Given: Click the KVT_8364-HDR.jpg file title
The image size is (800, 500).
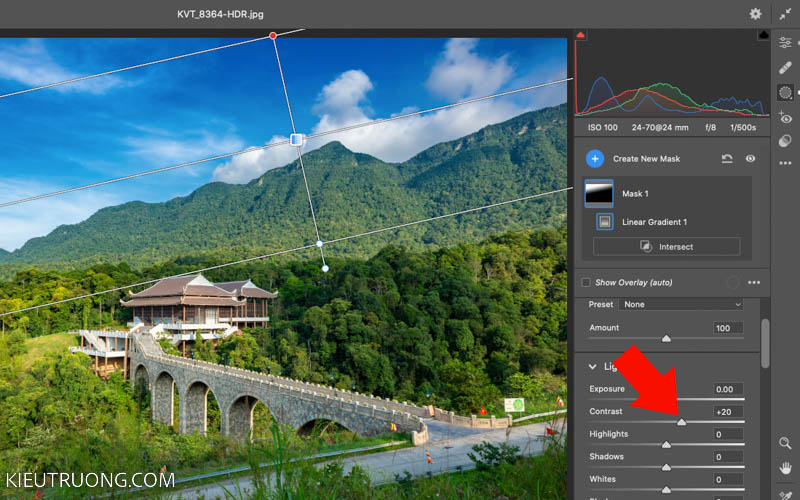Looking at the screenshot, I should pos(220,14).
